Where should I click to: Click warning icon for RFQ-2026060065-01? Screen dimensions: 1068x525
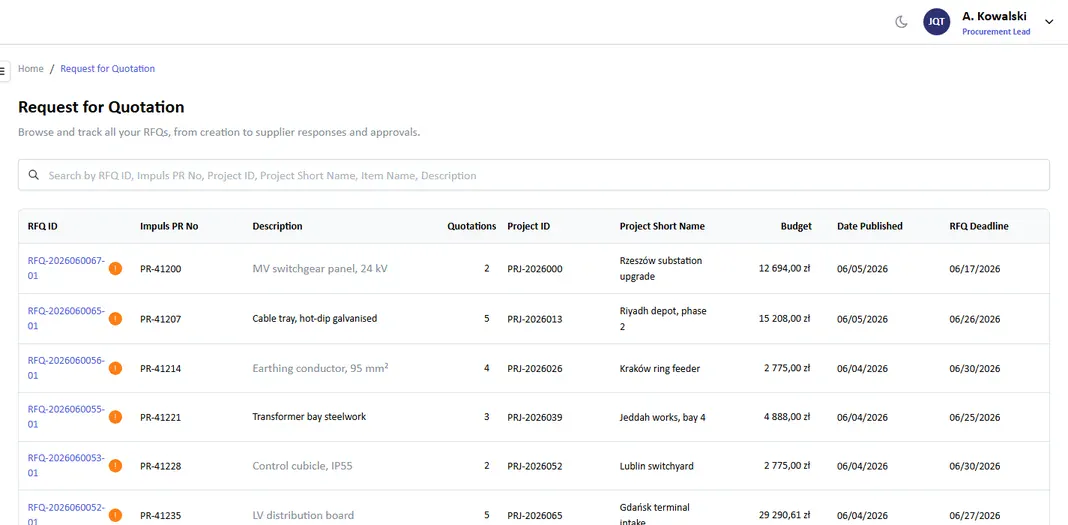tap(115, 319)
